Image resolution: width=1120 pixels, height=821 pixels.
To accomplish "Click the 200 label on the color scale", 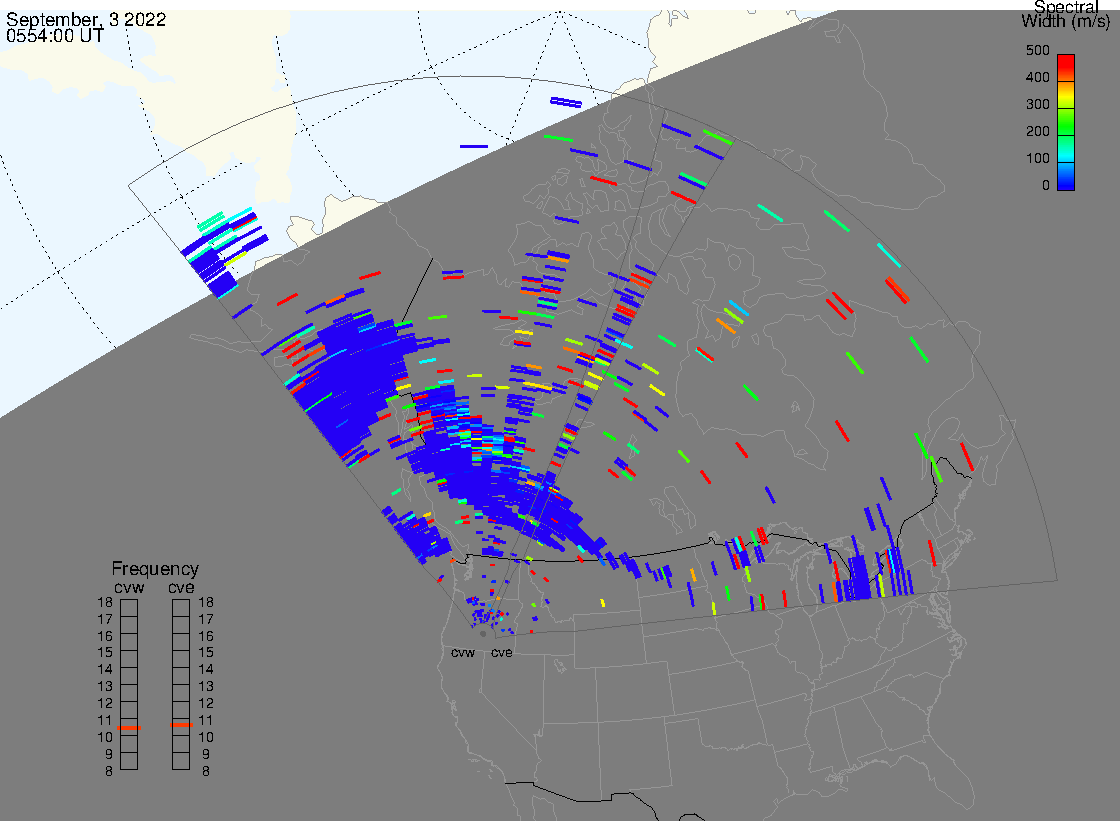I will tap(1038, 131).
